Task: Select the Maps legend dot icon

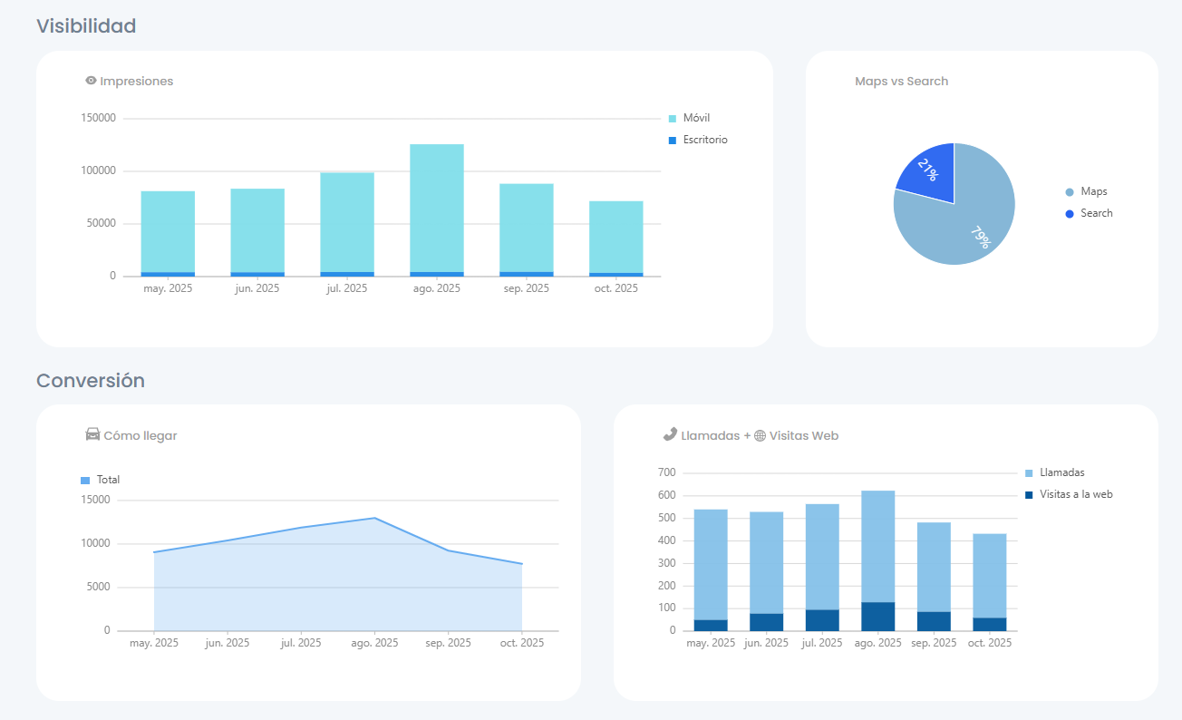Action: pyautogui.click(x=1069, y=191)
